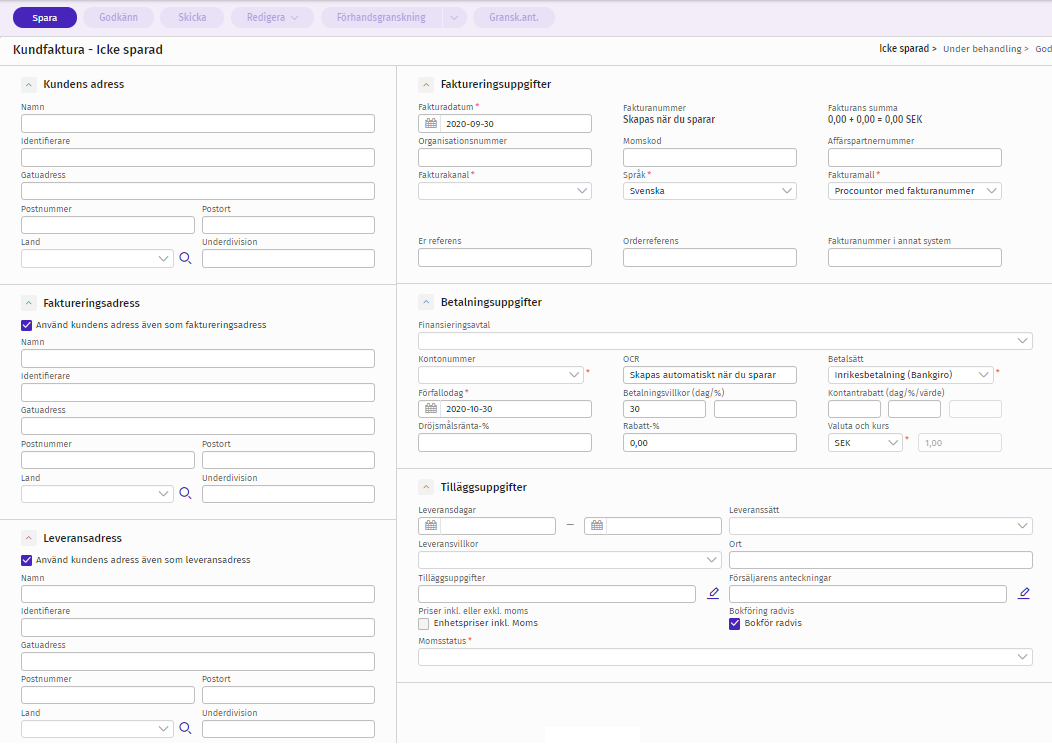
Task: Open the Redigera menu
Action: [x=272, y=17]
